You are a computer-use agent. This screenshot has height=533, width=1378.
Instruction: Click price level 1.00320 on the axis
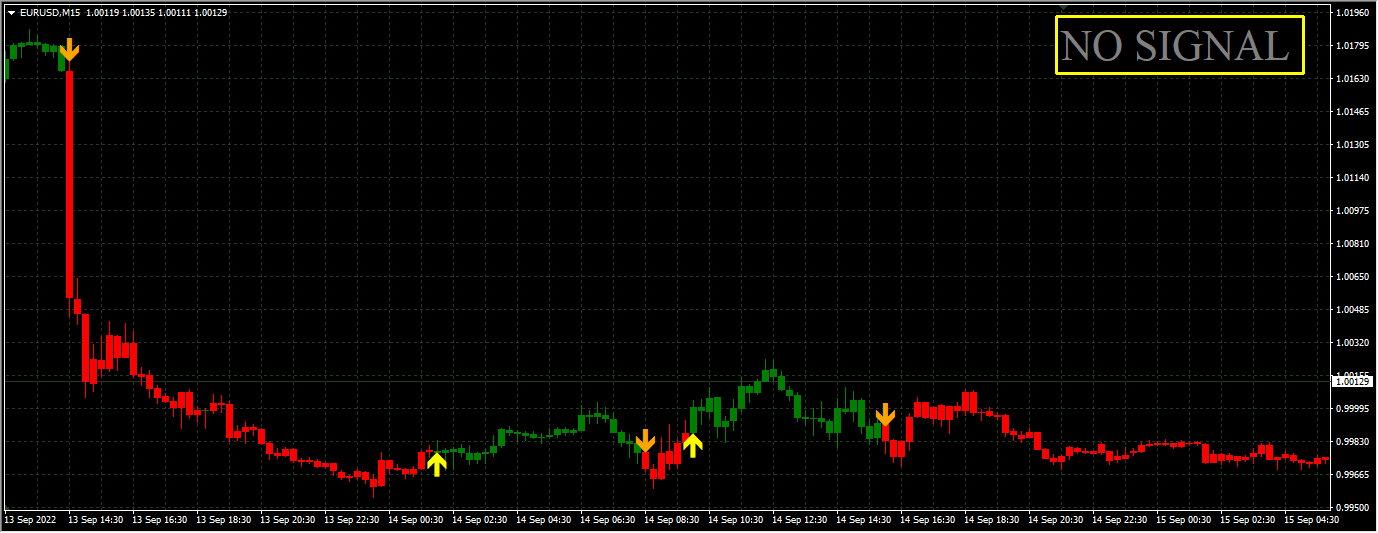(x=1351, y=343)
